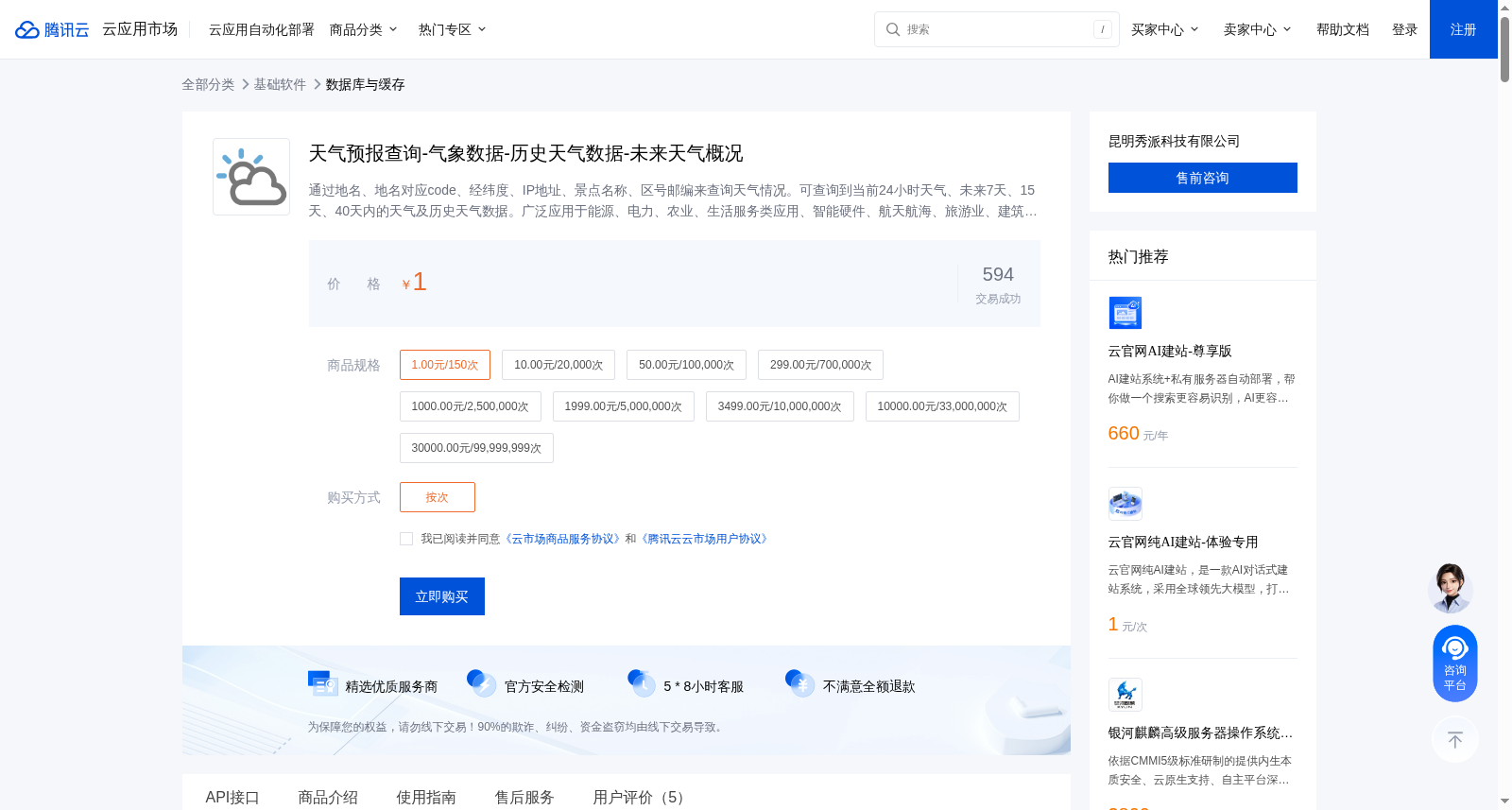Viewport: 1512px width, 810px height.
Task: Select the 1.00元/150次 spec
Action: tap(445, 365)
